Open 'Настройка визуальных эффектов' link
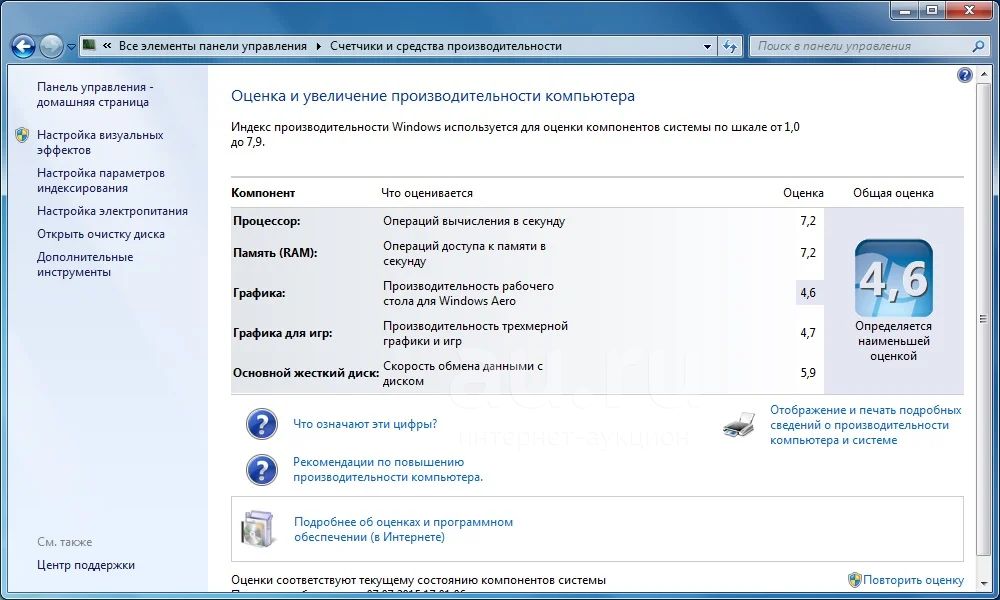 [99, 142]
